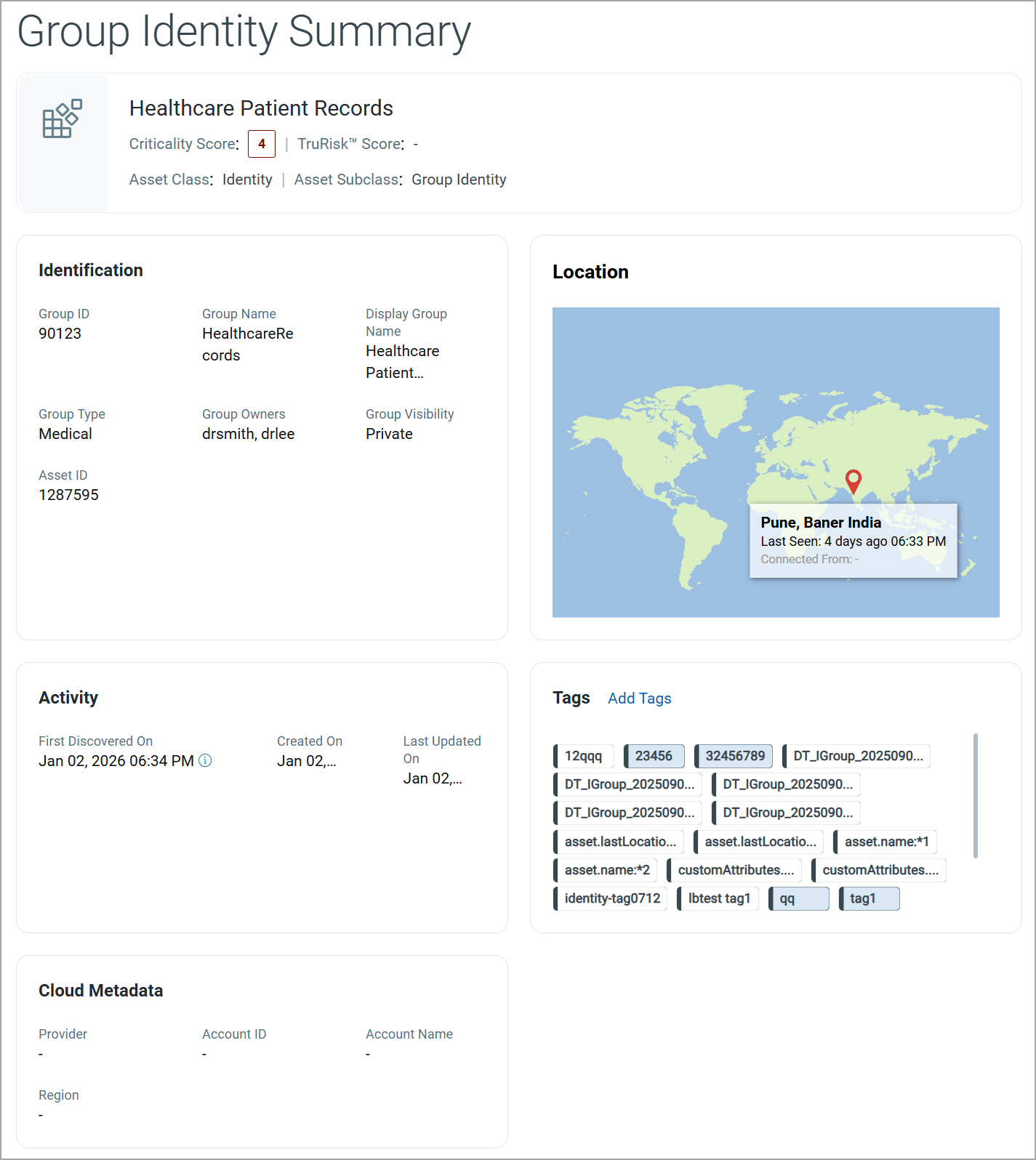Click the truncated Last Updated On date
1036x1160 pixels.
pos(433,778)
